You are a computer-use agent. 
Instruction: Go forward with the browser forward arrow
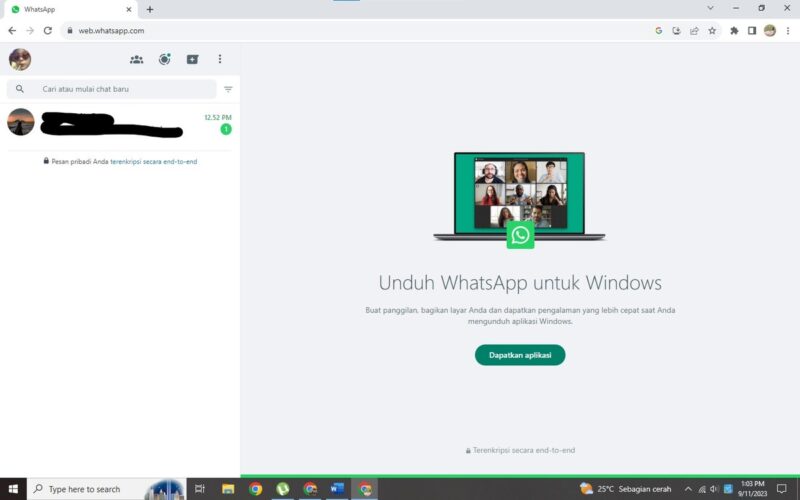[x=30, y=31]
